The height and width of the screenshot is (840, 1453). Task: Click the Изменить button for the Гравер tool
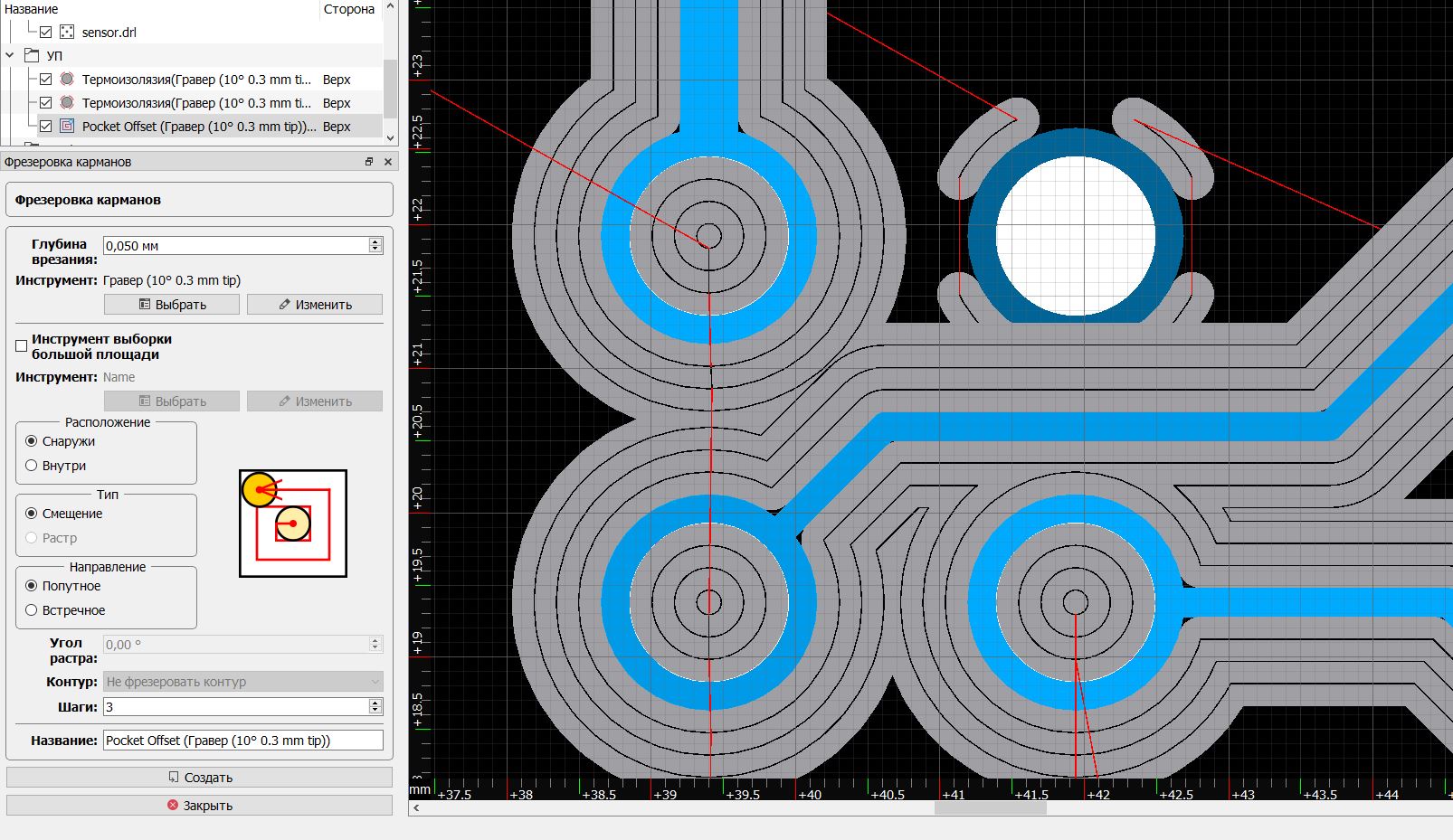[x=315, y=305]
